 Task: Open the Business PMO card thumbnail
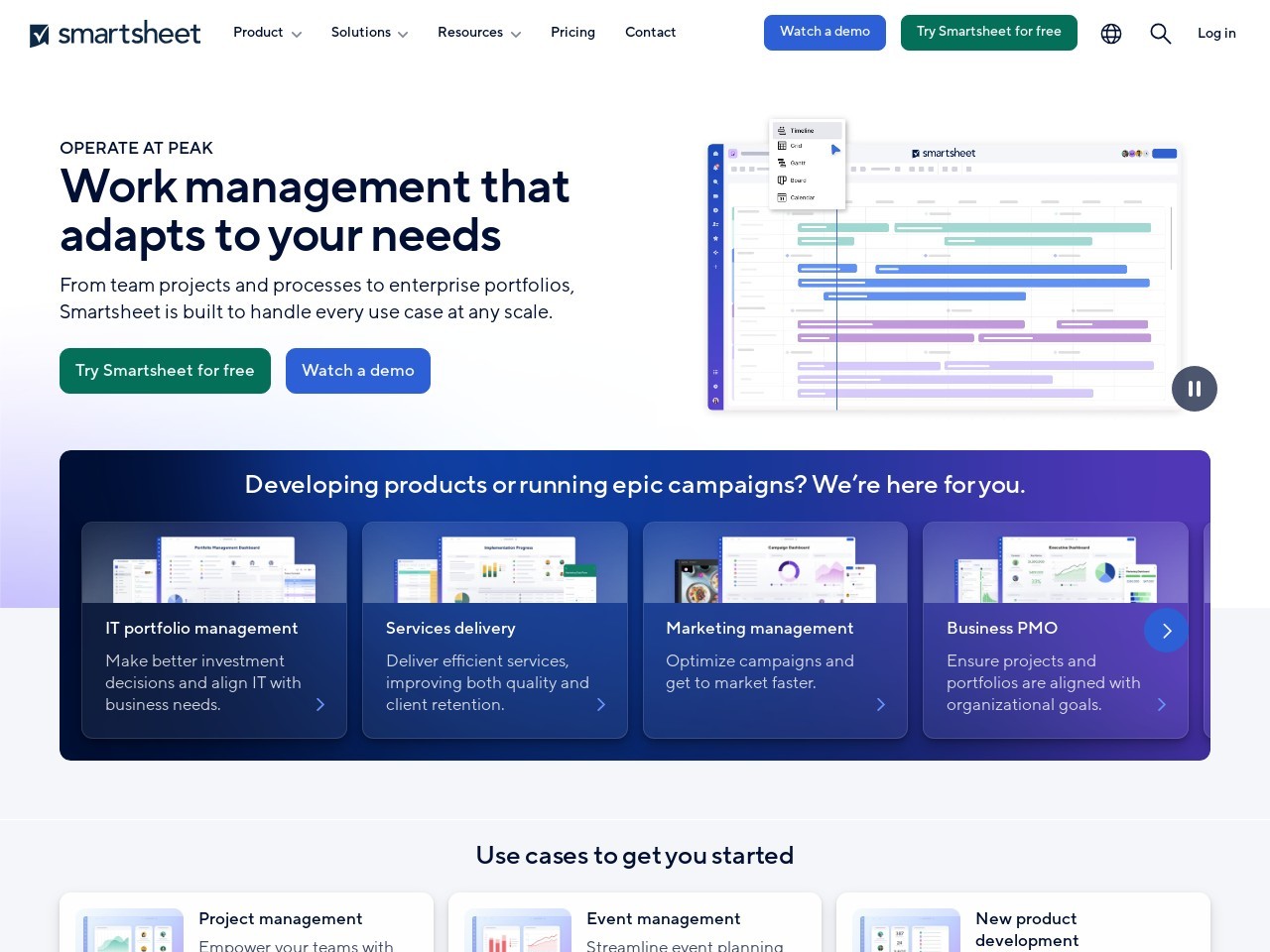(1056, 562)
